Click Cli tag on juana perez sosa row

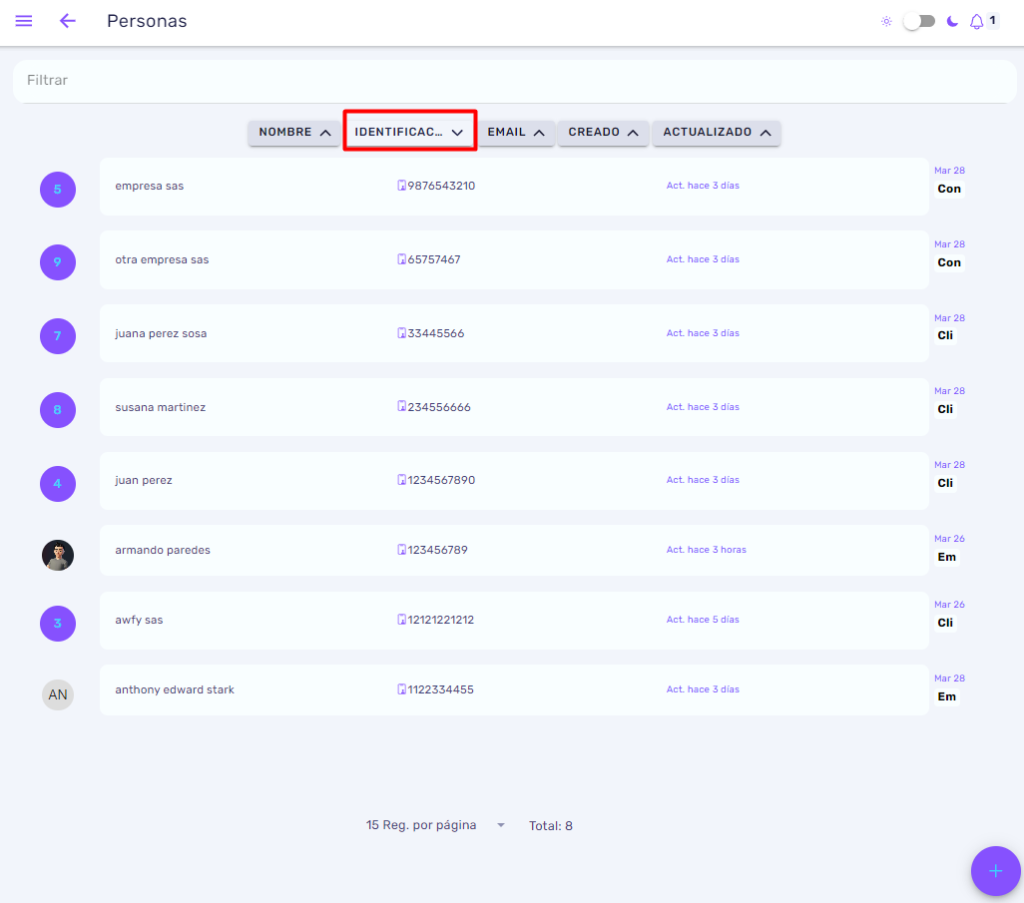(945, 336)
